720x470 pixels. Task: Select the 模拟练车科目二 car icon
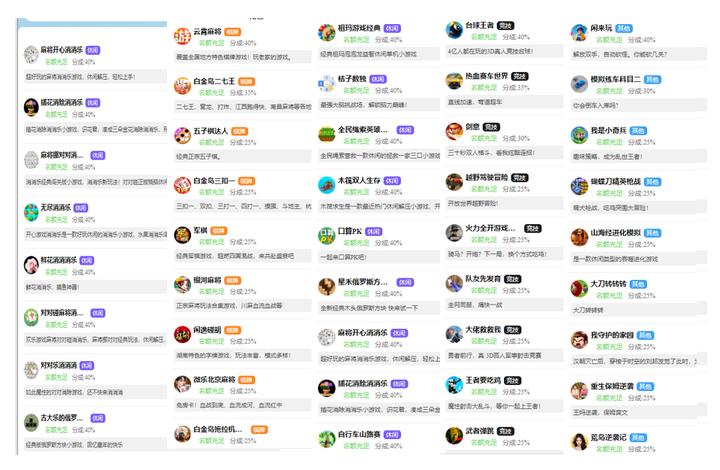click(579, 84)
